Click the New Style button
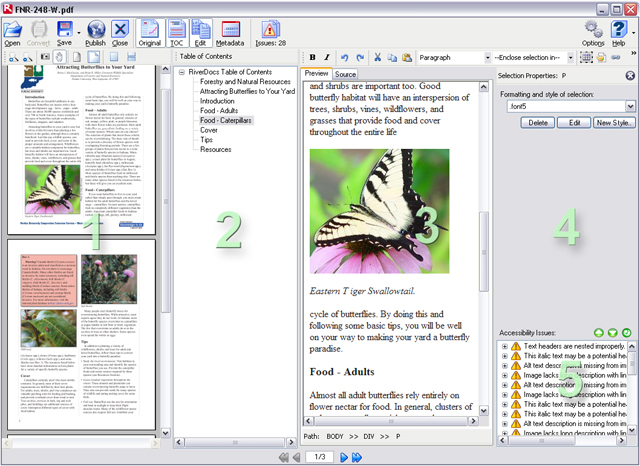 tap(614, 123)
